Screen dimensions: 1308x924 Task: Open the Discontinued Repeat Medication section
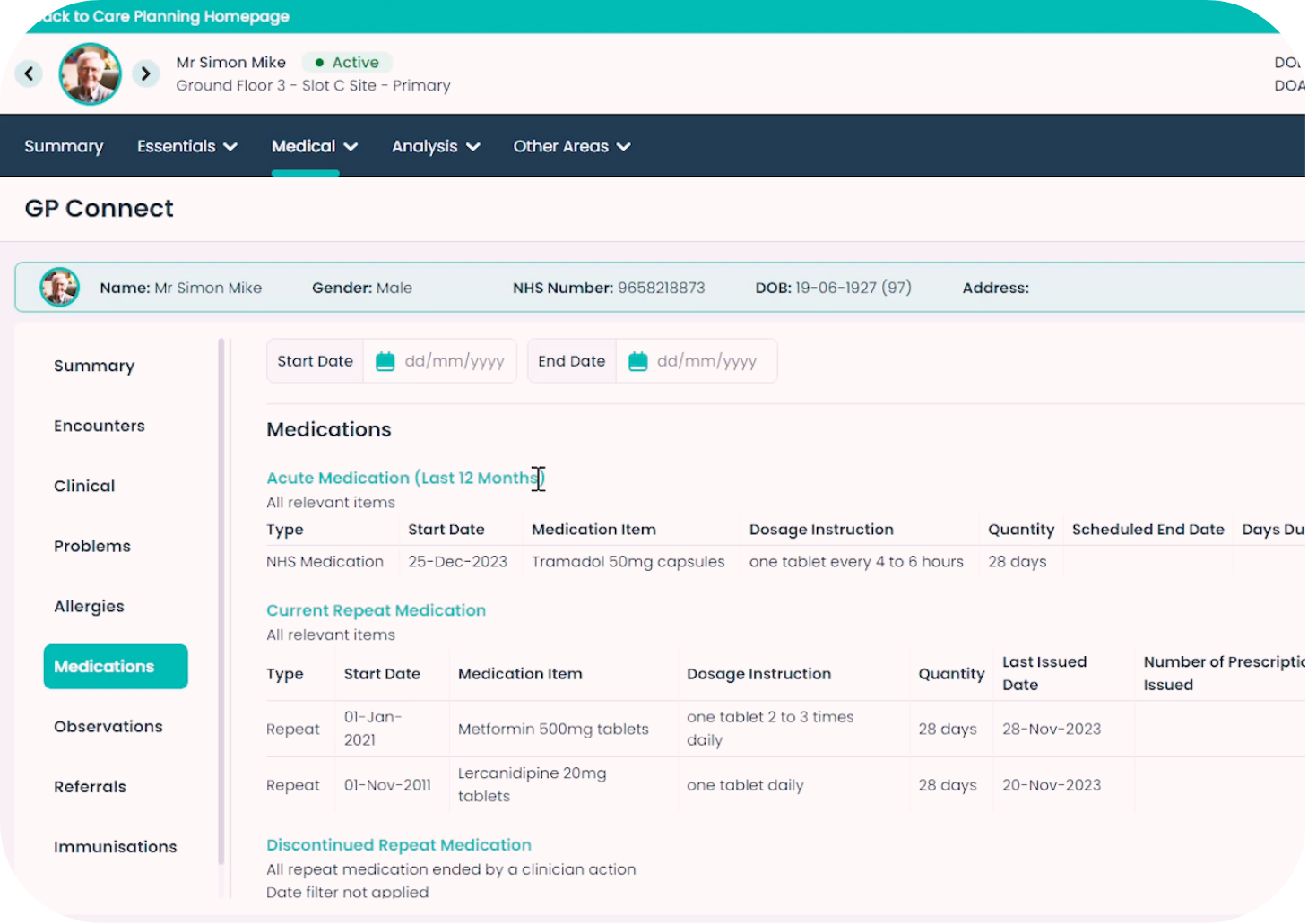(398, 844)
